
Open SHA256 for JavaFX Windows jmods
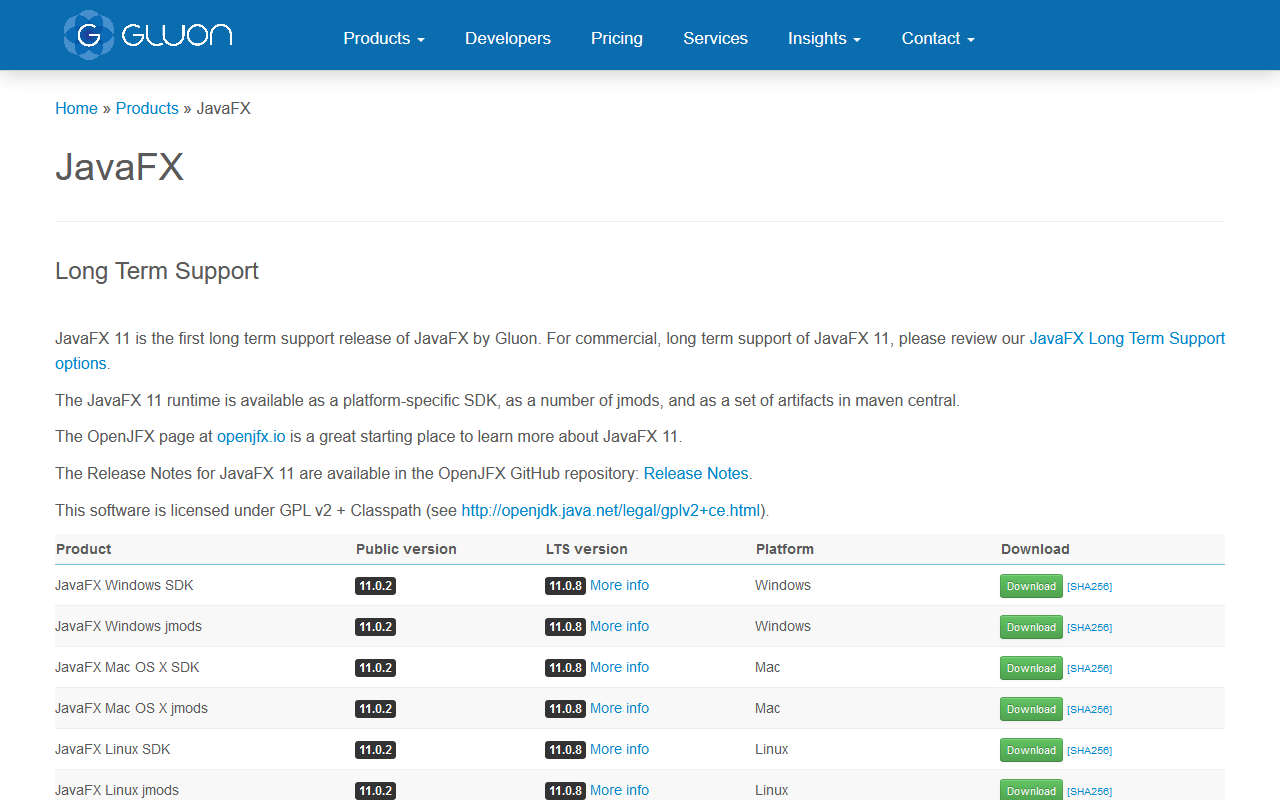1089,627
